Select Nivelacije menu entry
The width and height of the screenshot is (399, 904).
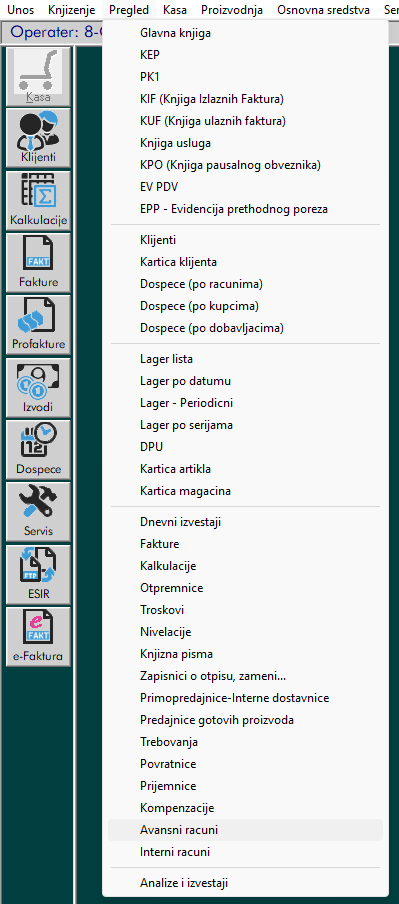[245, 632]
